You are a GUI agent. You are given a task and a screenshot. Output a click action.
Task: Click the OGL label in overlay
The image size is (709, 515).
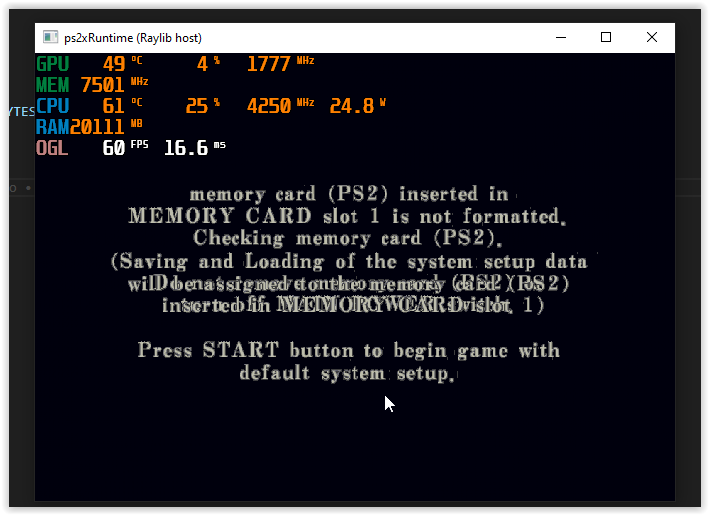pos(52,148)
